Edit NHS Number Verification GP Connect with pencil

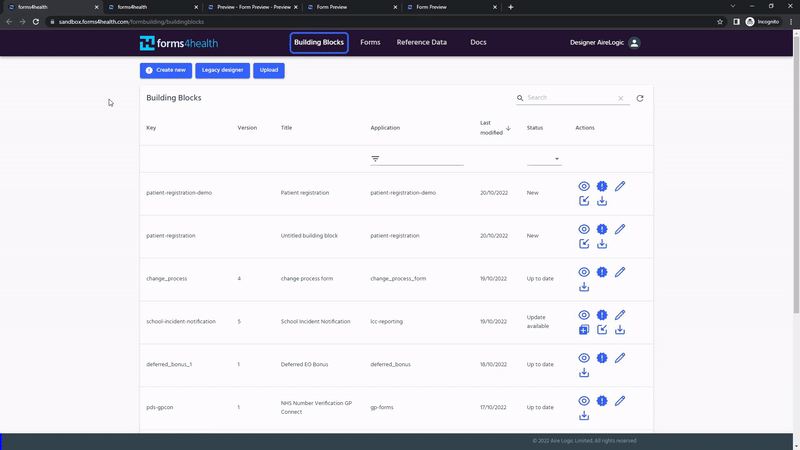pos(620,401)
